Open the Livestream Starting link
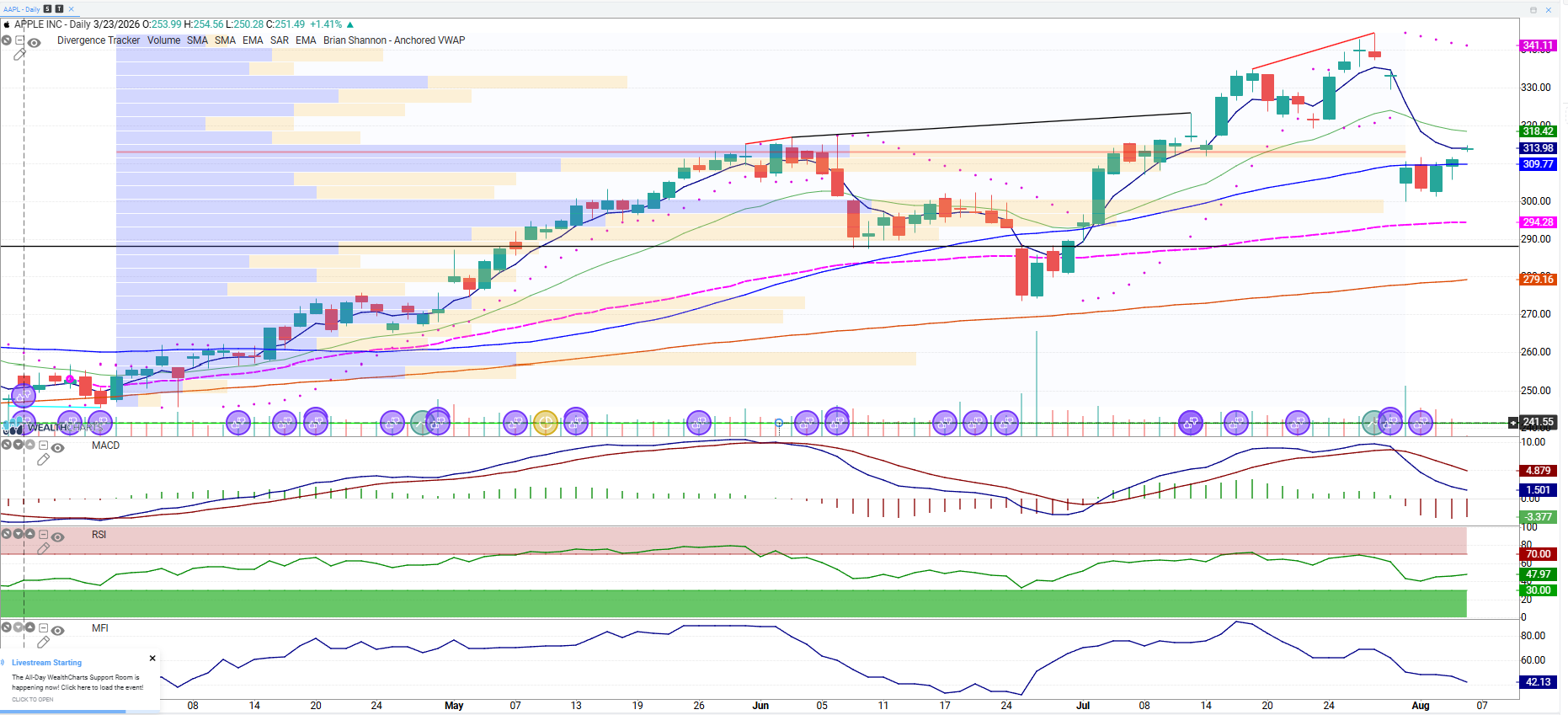The height and width of the screenshot is (715, 1568). click(46, 663)
